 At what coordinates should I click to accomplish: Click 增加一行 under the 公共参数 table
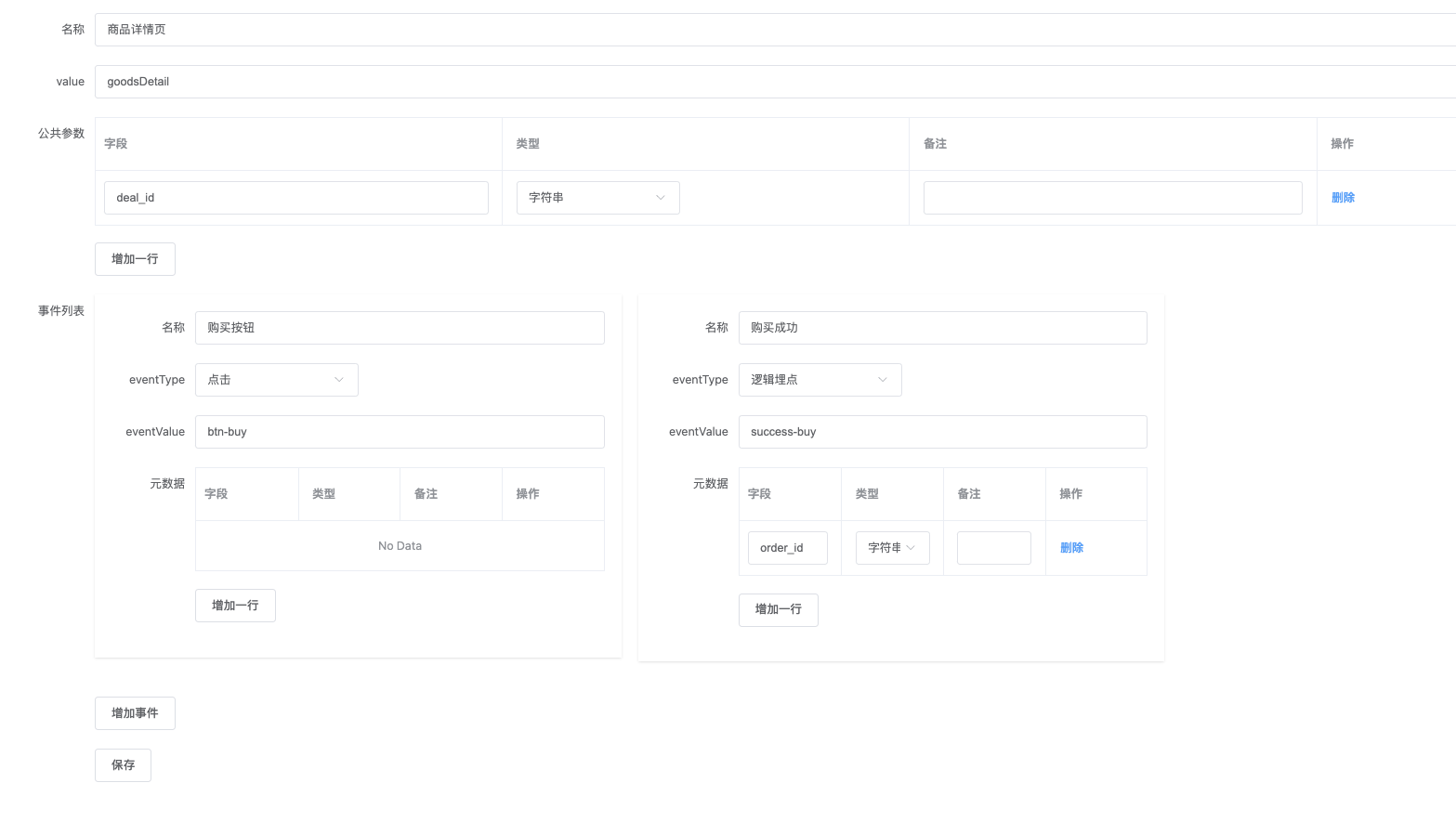(x=135, y=258)
